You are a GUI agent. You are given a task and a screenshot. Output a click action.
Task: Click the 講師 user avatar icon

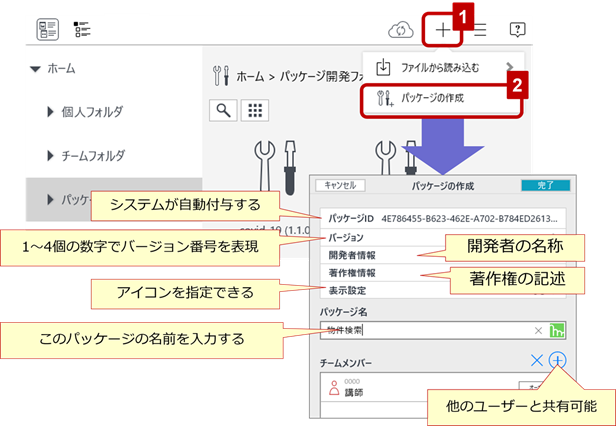tap(334, 388)
